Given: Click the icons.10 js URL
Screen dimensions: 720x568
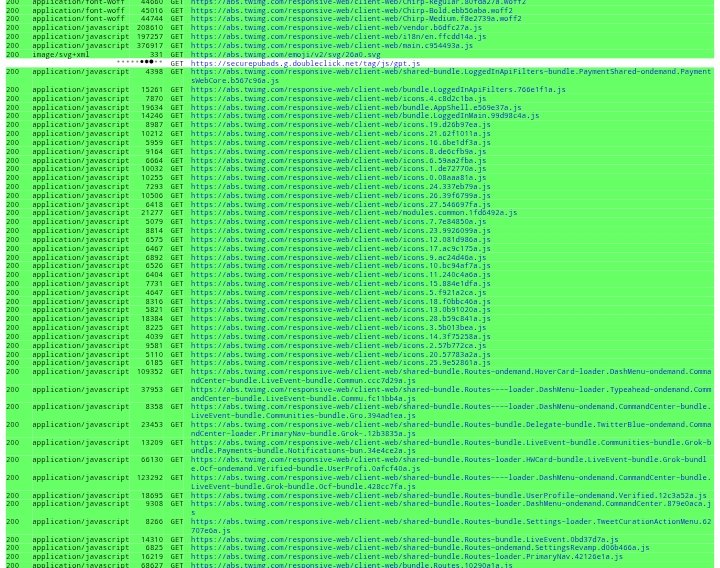Looking at the screenshot, I should coord(341,265).
